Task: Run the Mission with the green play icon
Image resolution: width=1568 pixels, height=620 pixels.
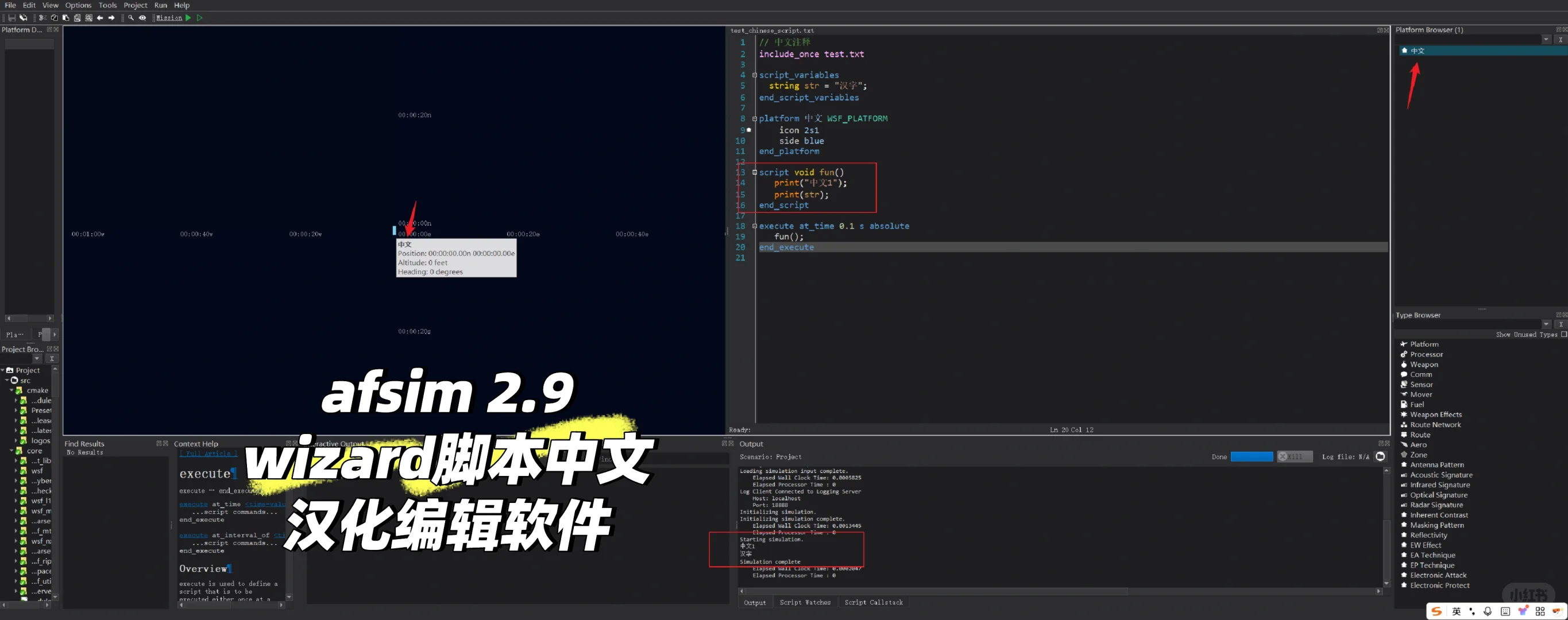Action: [x=189, y=18]
